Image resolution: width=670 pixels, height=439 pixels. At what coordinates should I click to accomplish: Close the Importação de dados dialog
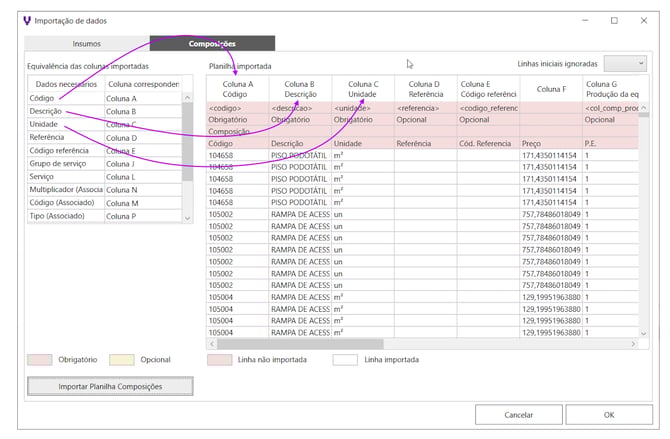(646, 20)
